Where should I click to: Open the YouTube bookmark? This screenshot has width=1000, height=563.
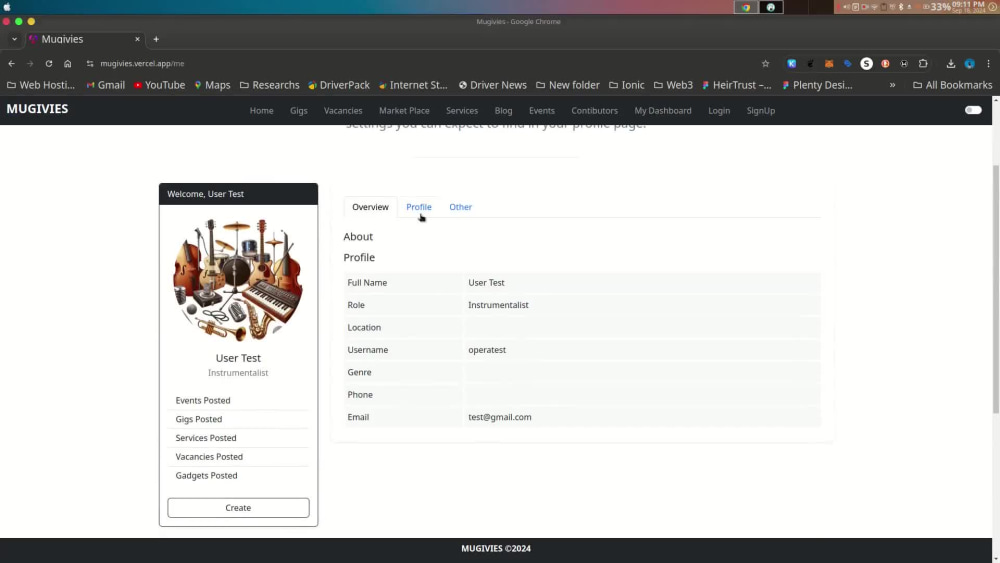(x=159, y=85)
